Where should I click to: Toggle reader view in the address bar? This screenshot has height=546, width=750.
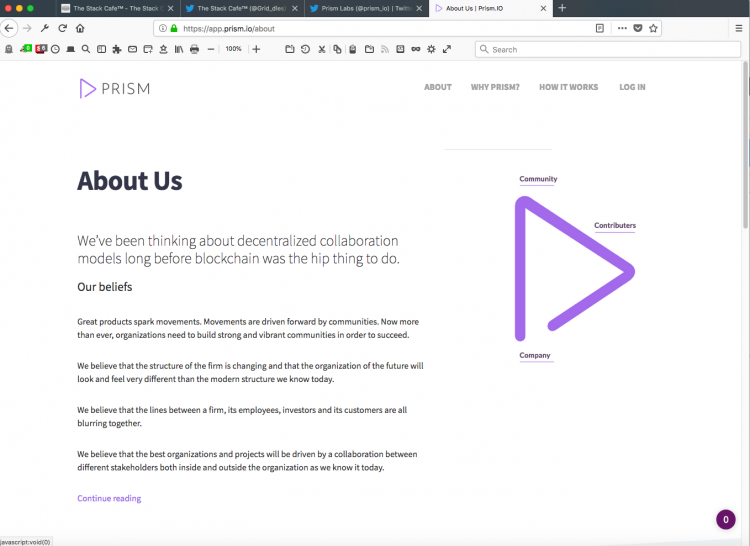[x=600, y=28]
